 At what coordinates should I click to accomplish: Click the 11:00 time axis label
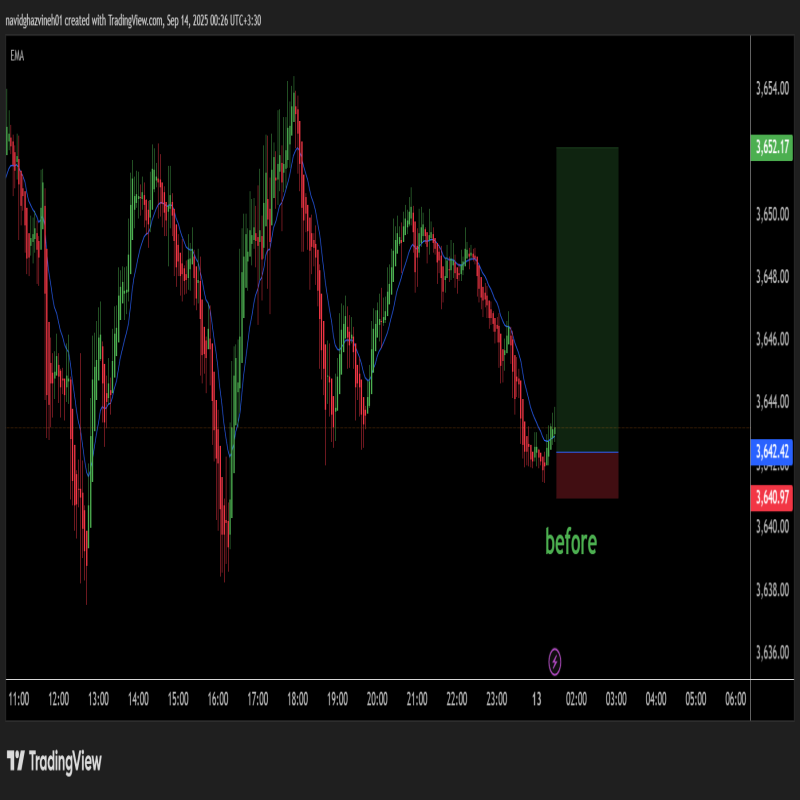point(19,699)
